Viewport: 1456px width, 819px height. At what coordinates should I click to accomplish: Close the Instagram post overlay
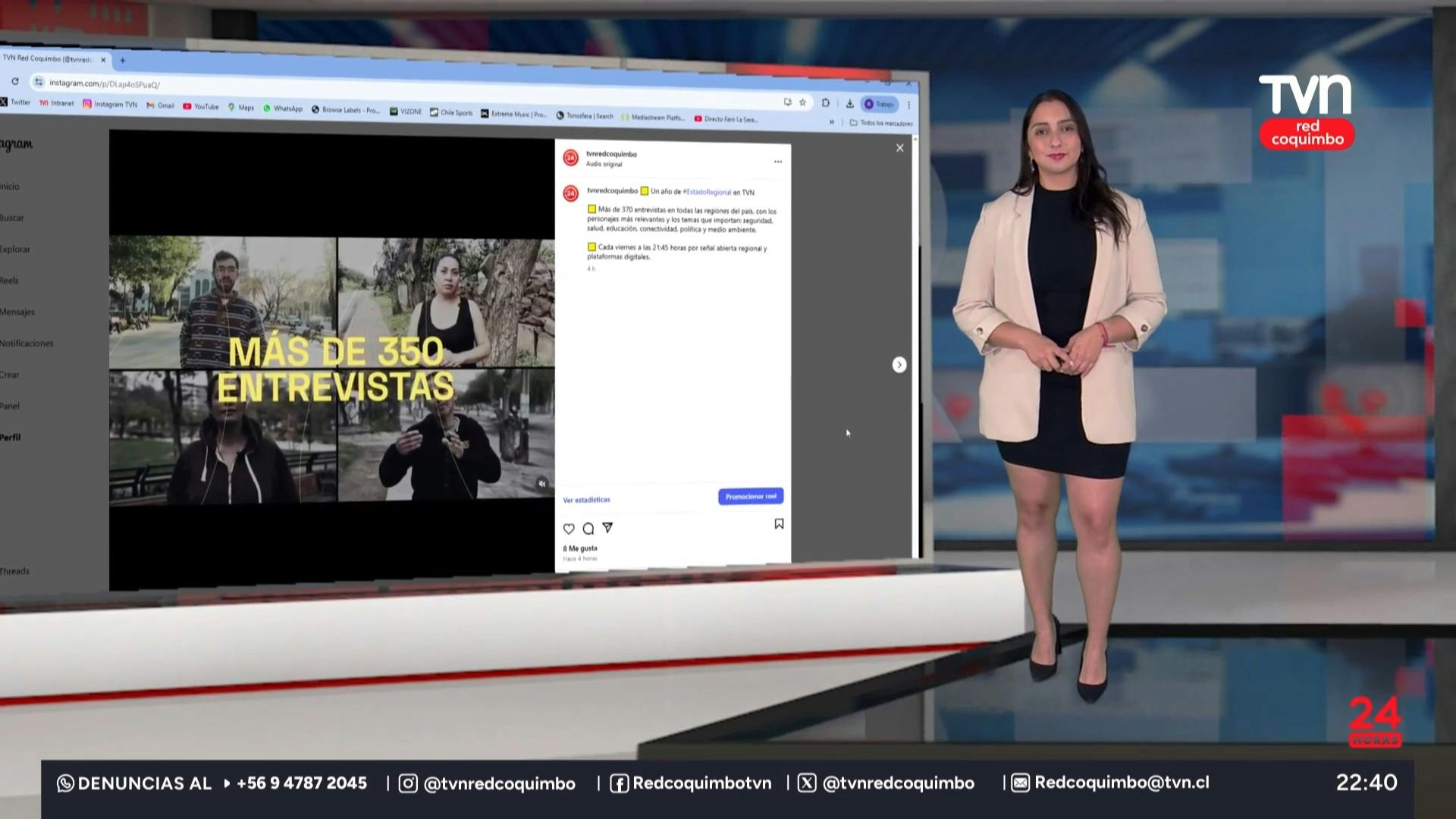(x=900, y=148)
